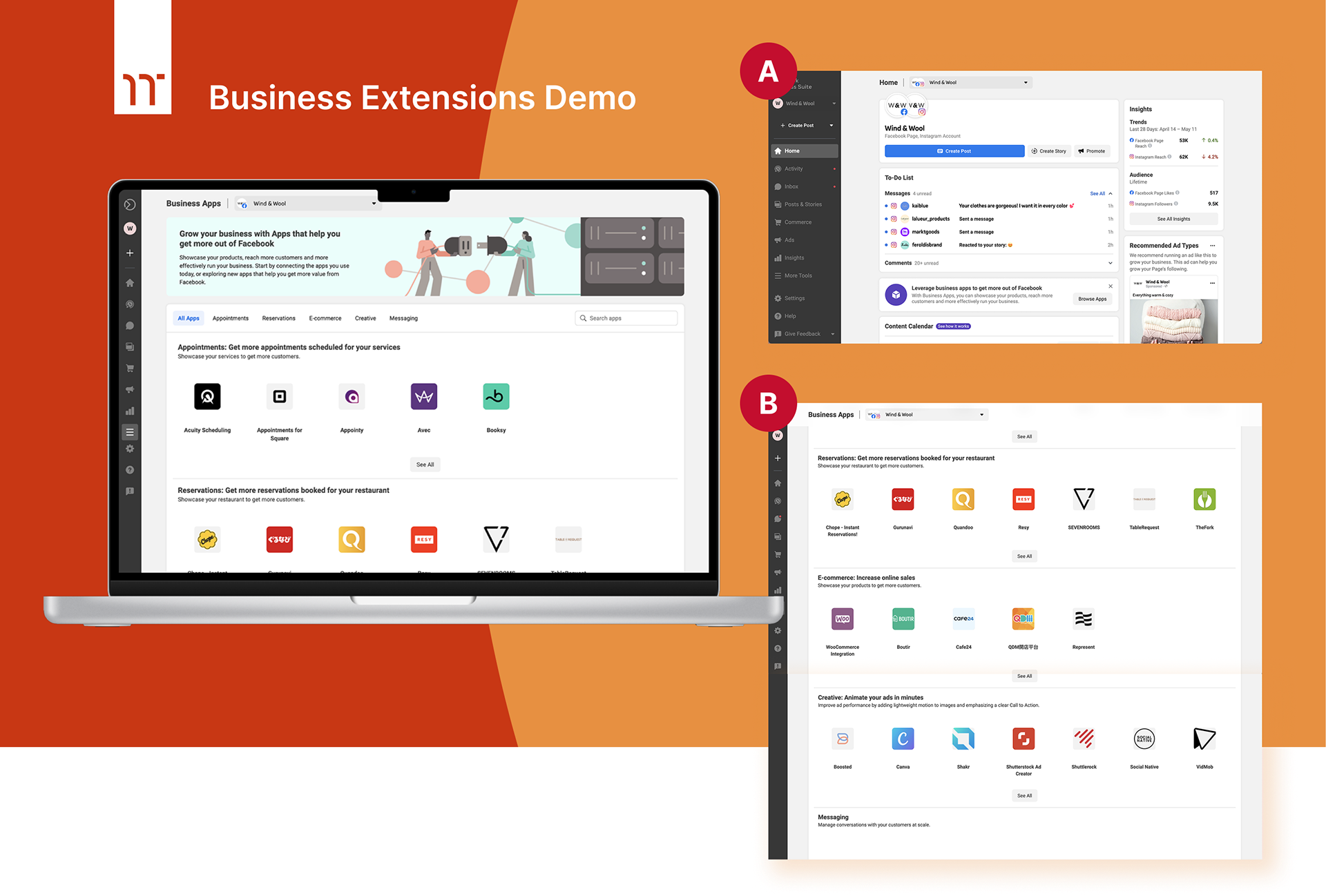Screen dimensions: 1326x896
Task: Expand the Wind & Wool account dropdown on laptop
Action: (374, 204)
